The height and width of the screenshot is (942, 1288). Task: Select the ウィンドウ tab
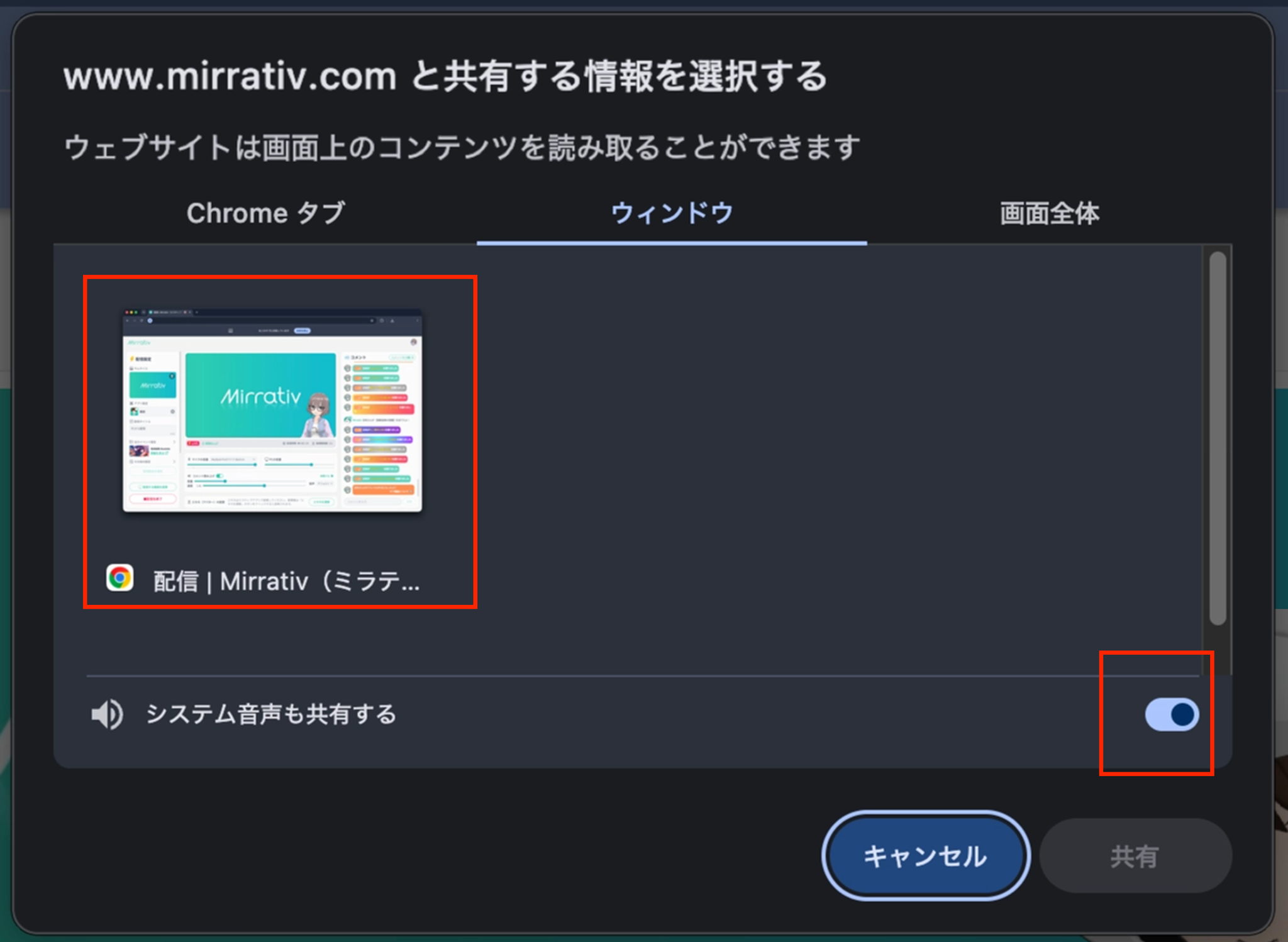point(672,213)
